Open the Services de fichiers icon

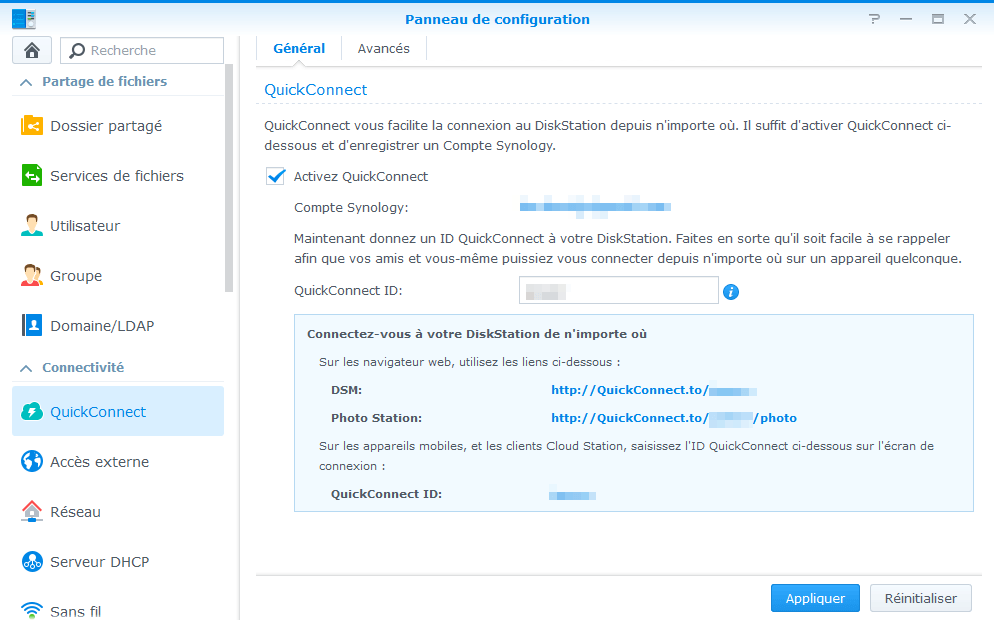pyautogui.click(x=32, y=176)
